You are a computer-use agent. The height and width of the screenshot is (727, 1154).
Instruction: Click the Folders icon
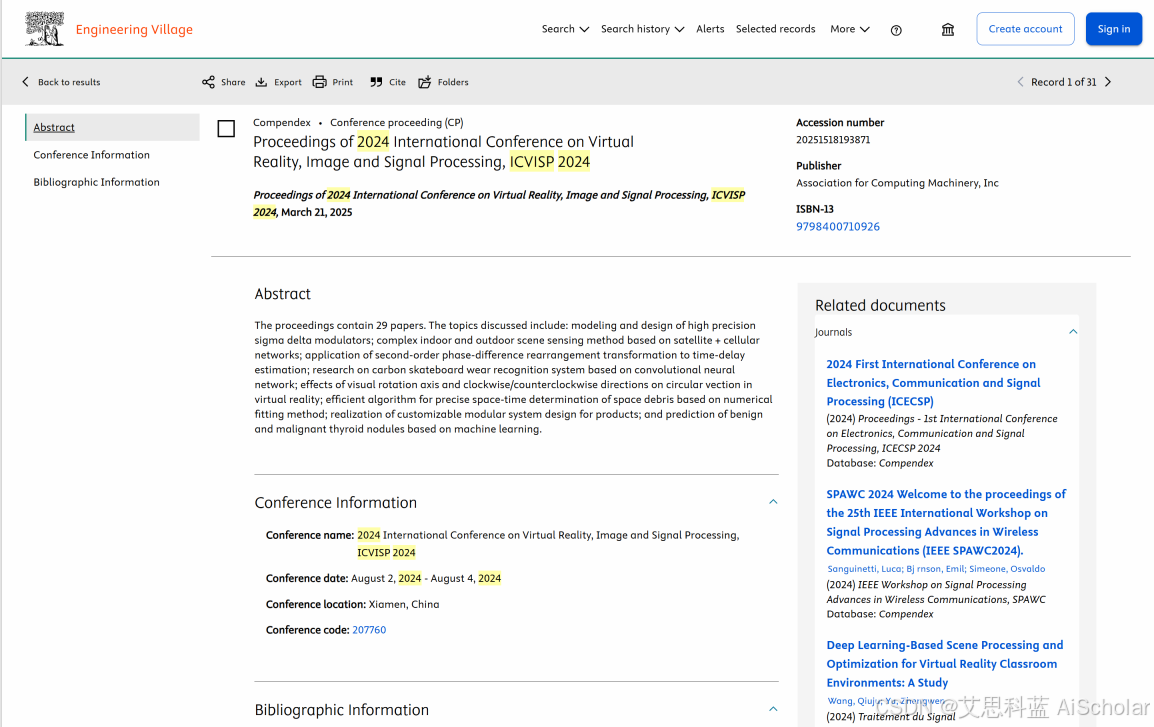coord(425,82)
